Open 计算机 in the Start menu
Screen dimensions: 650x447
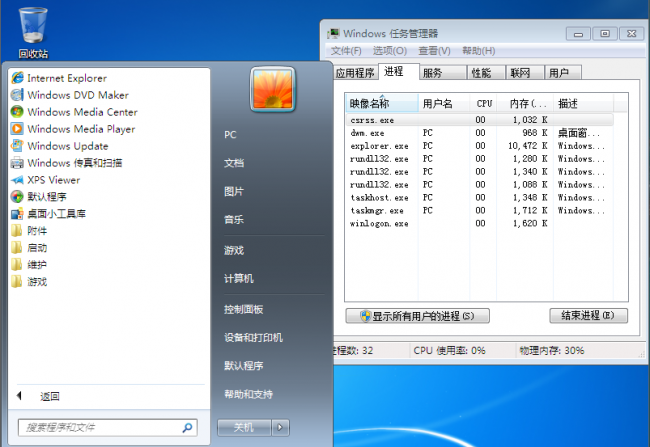239,279
